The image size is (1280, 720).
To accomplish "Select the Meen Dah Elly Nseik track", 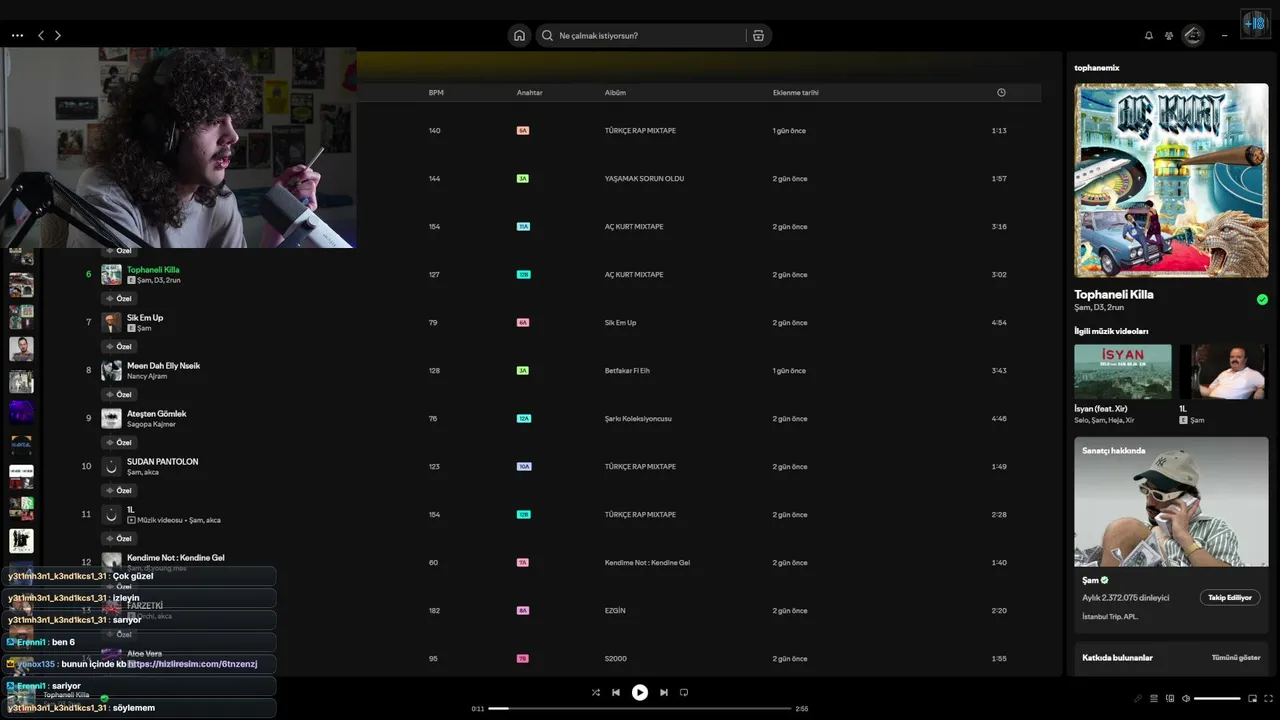I will tap(163, 365).
